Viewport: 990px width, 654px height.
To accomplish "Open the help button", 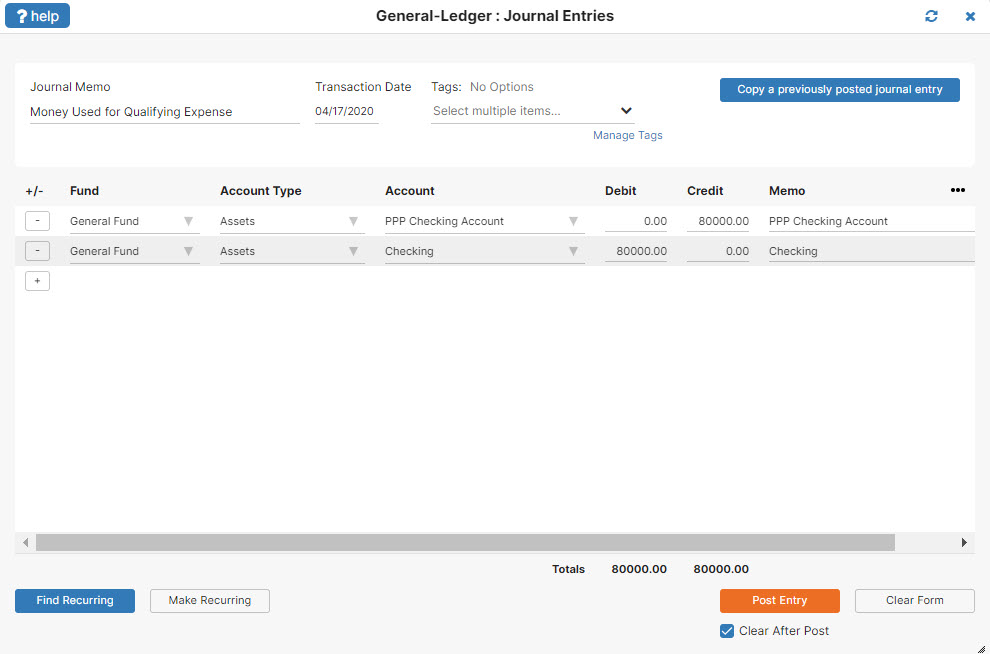I will point(37,16).
